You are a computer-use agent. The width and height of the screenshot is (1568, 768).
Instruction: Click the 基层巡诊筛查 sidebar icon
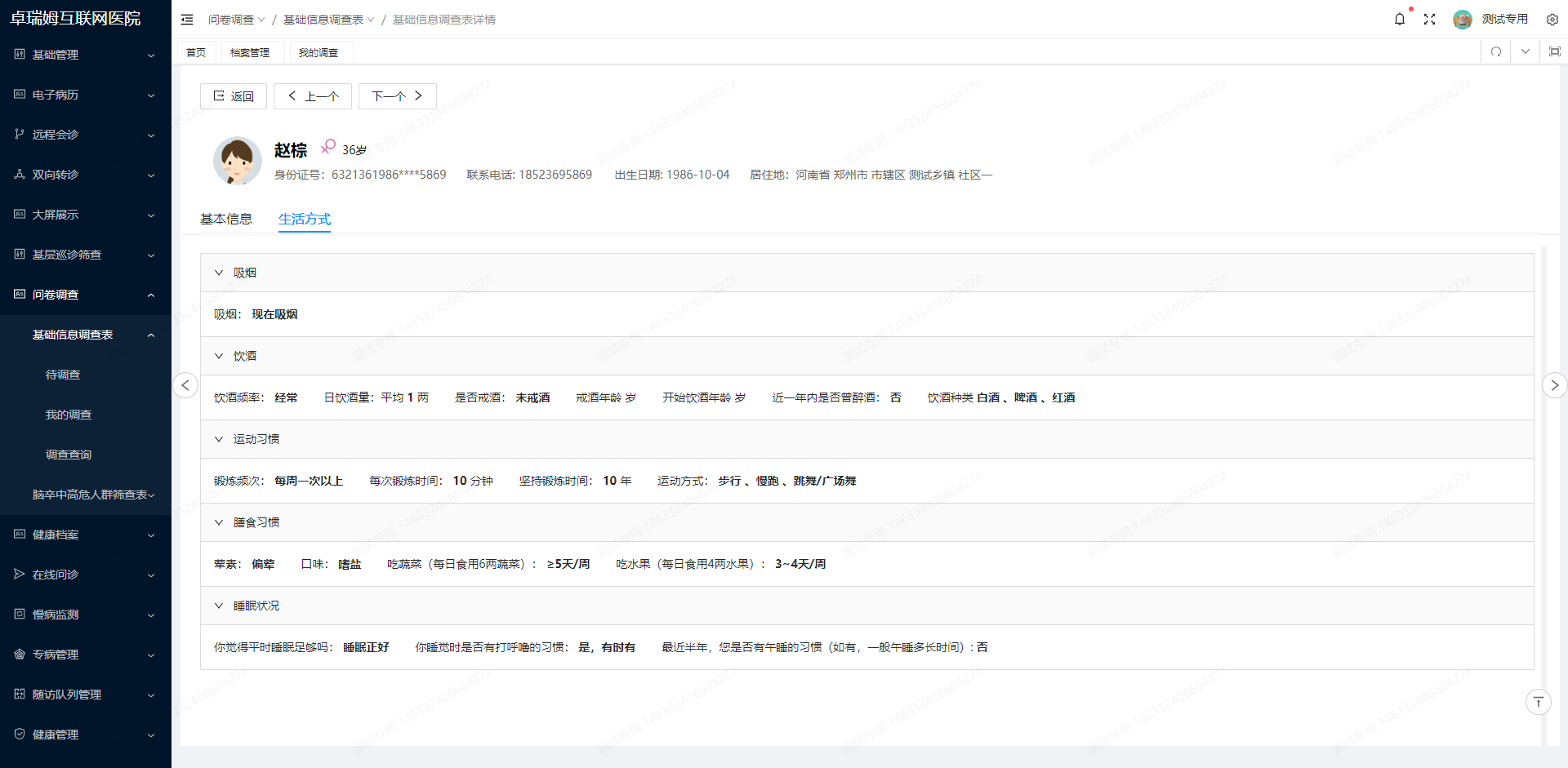point(20,254)
